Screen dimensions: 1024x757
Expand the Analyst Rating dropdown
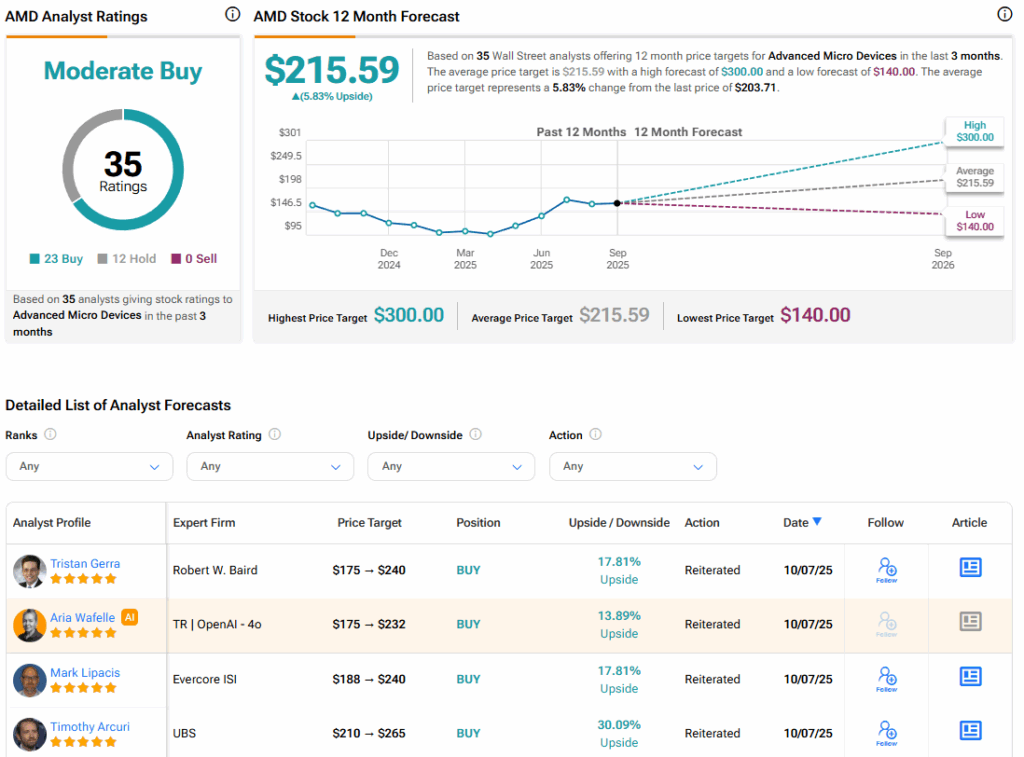coord(270,466)
